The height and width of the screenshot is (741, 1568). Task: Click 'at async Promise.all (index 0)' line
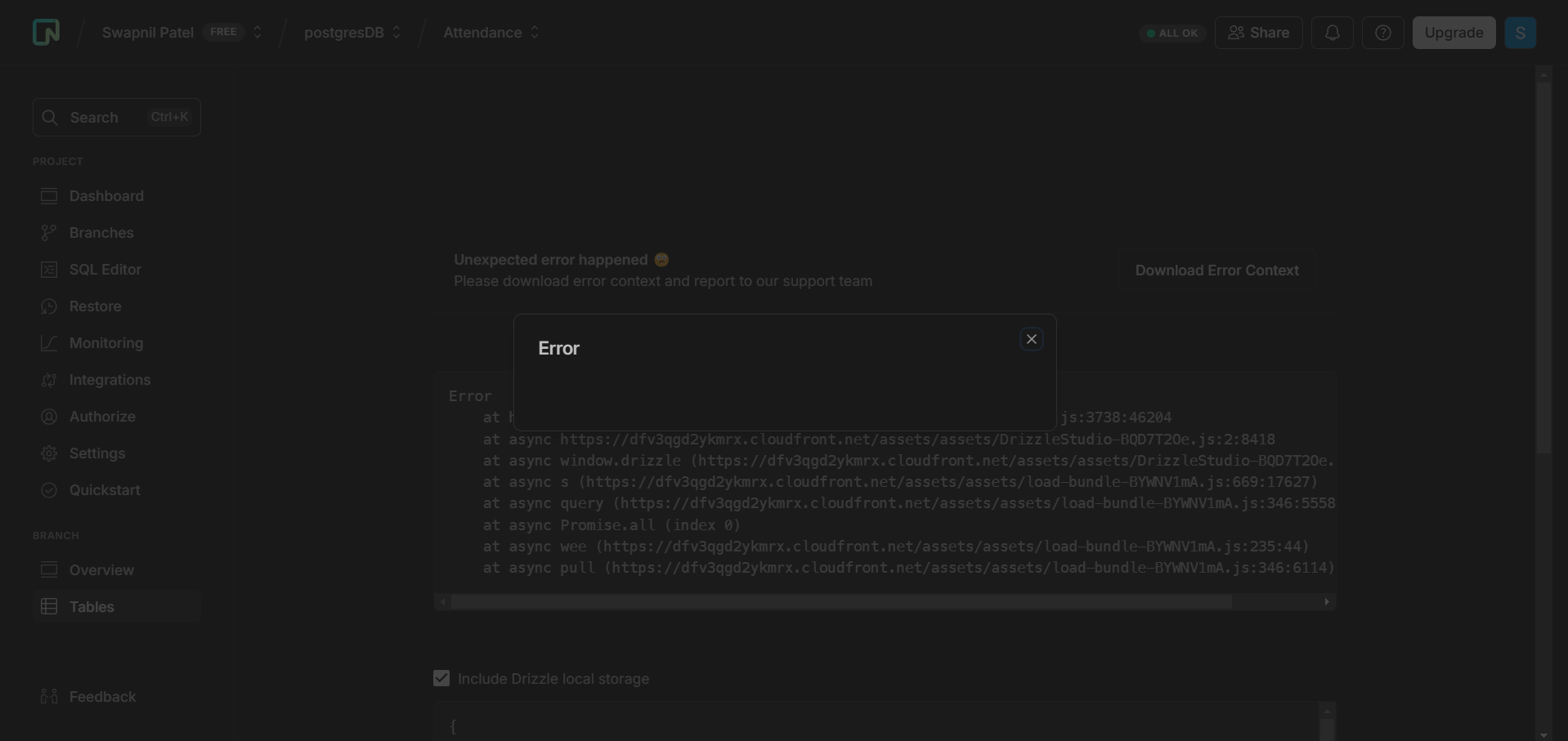(612, 525)
